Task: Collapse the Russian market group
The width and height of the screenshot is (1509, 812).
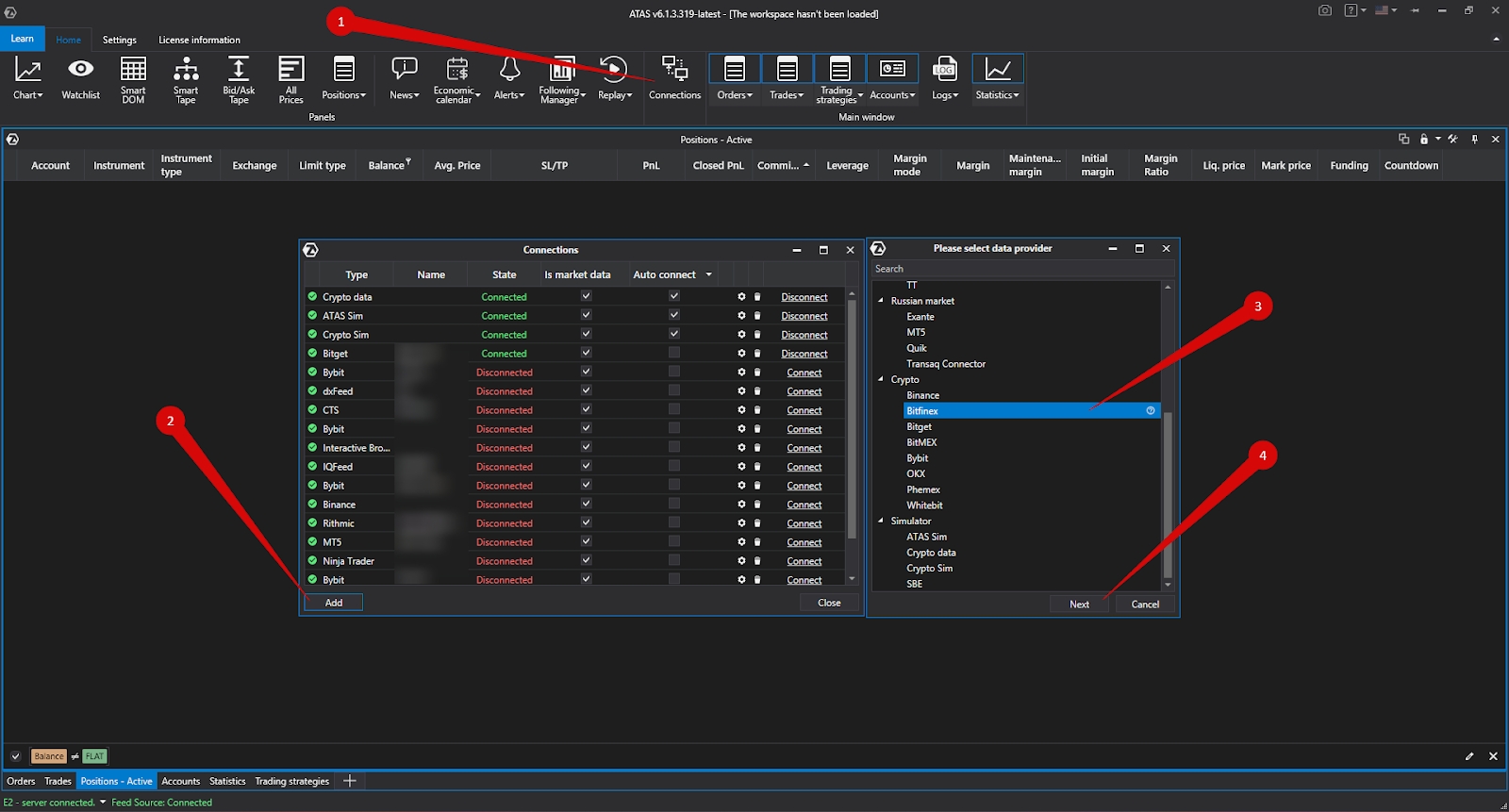Action: coord(881,301)
